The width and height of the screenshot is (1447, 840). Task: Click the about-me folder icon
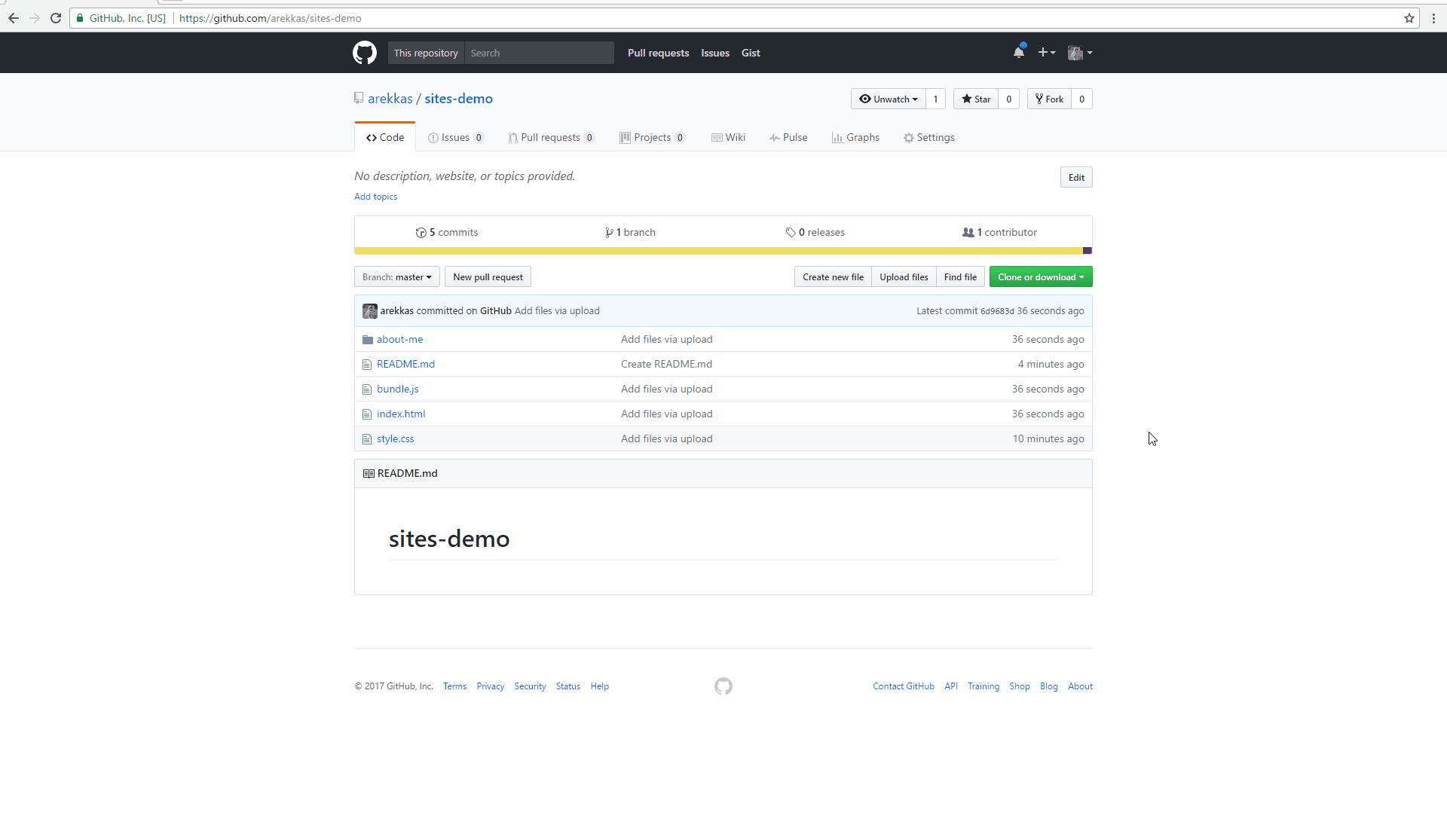(x=367, y=340)
